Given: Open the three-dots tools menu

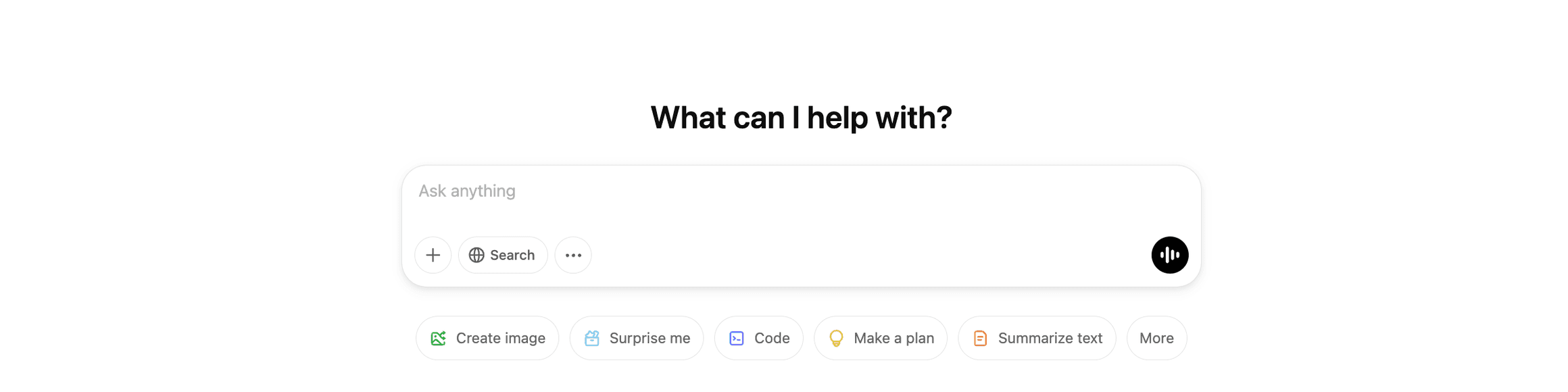Looking at the screenshot, I should (573, 255).
